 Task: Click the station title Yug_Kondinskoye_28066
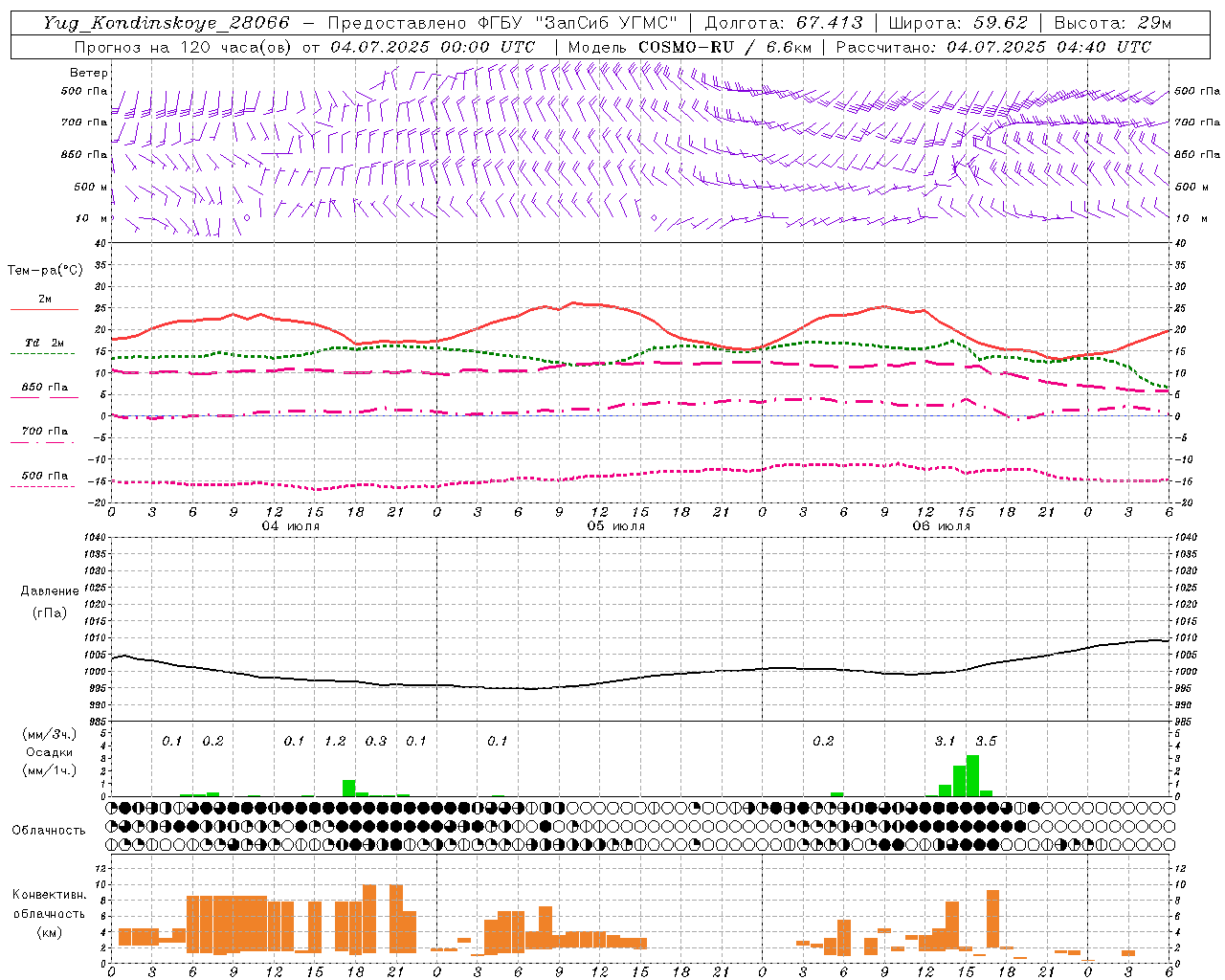(x=167, y=23)
